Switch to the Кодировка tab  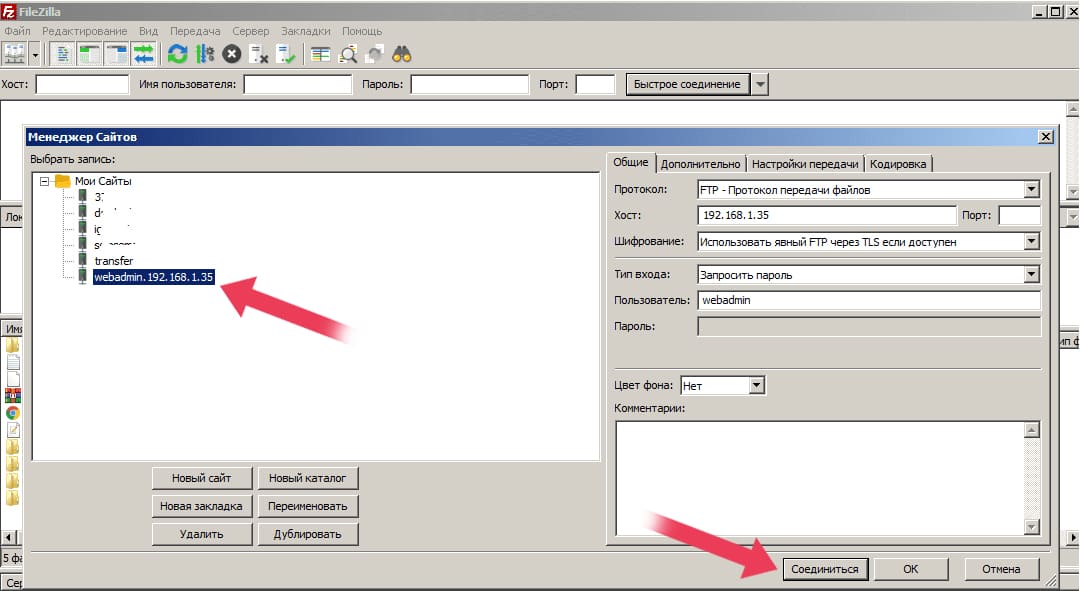[898, 164]
